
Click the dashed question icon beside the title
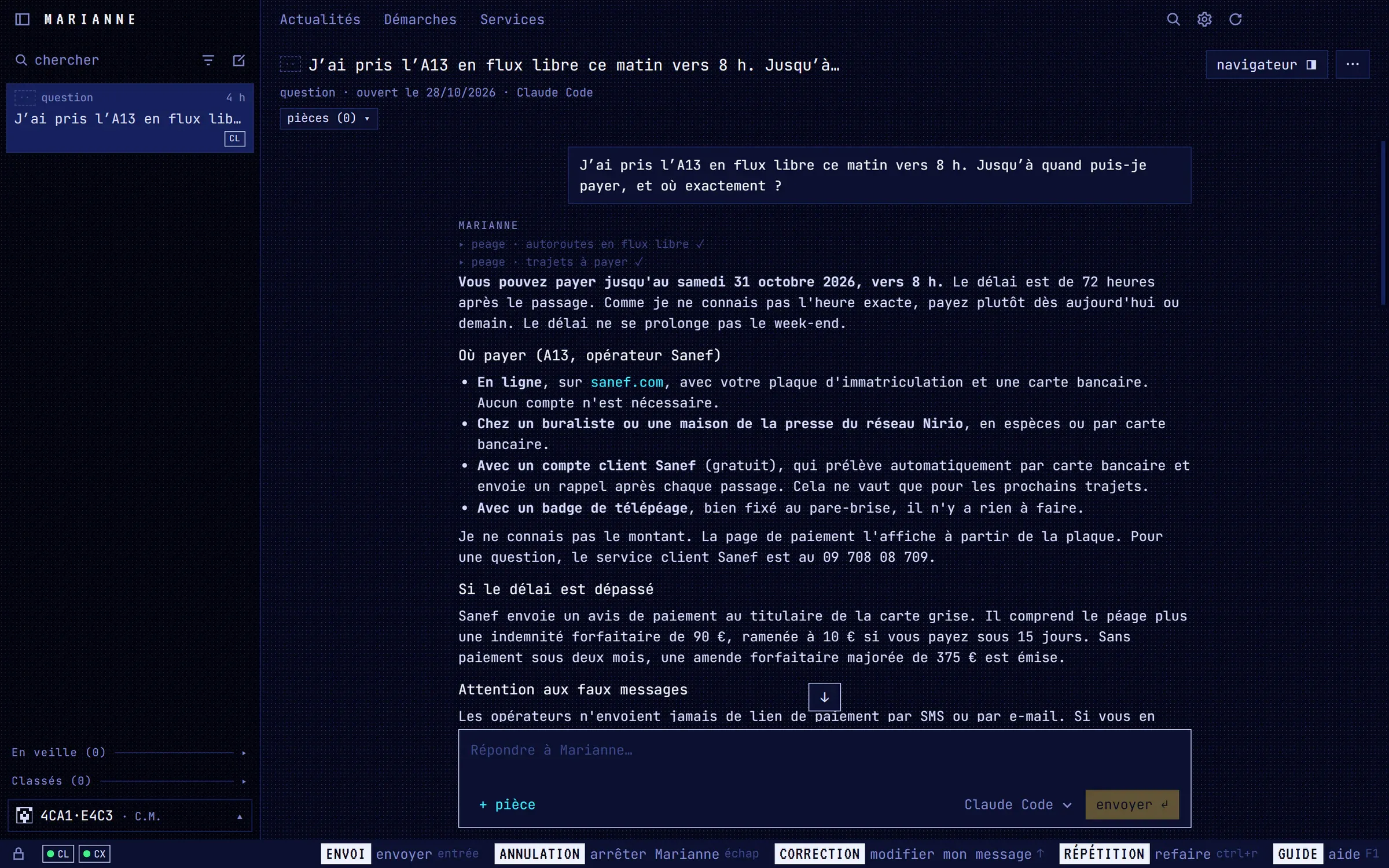[291, 64]
